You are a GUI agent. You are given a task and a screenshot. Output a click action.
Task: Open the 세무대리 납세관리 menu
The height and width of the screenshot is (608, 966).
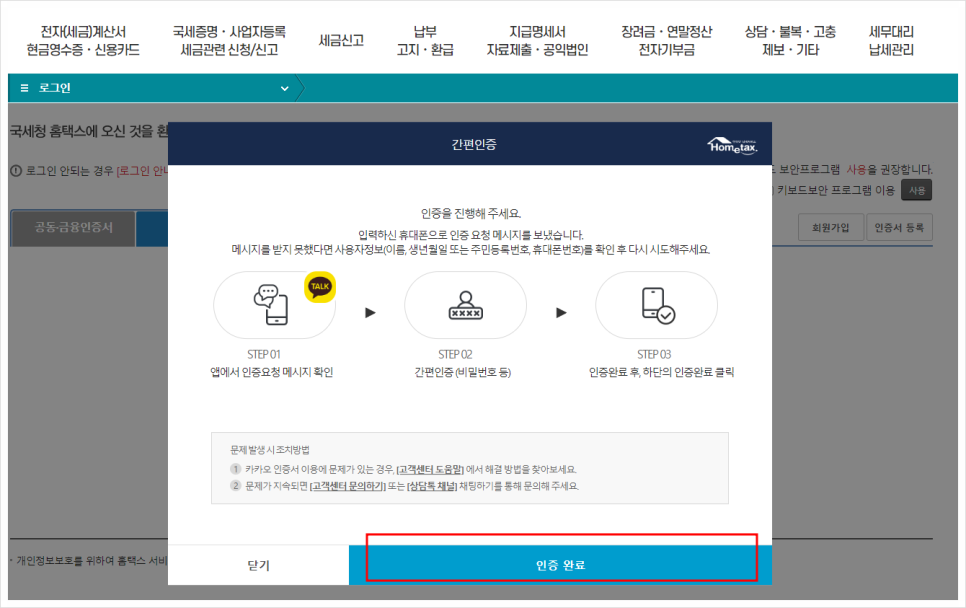tap(893, 38)
